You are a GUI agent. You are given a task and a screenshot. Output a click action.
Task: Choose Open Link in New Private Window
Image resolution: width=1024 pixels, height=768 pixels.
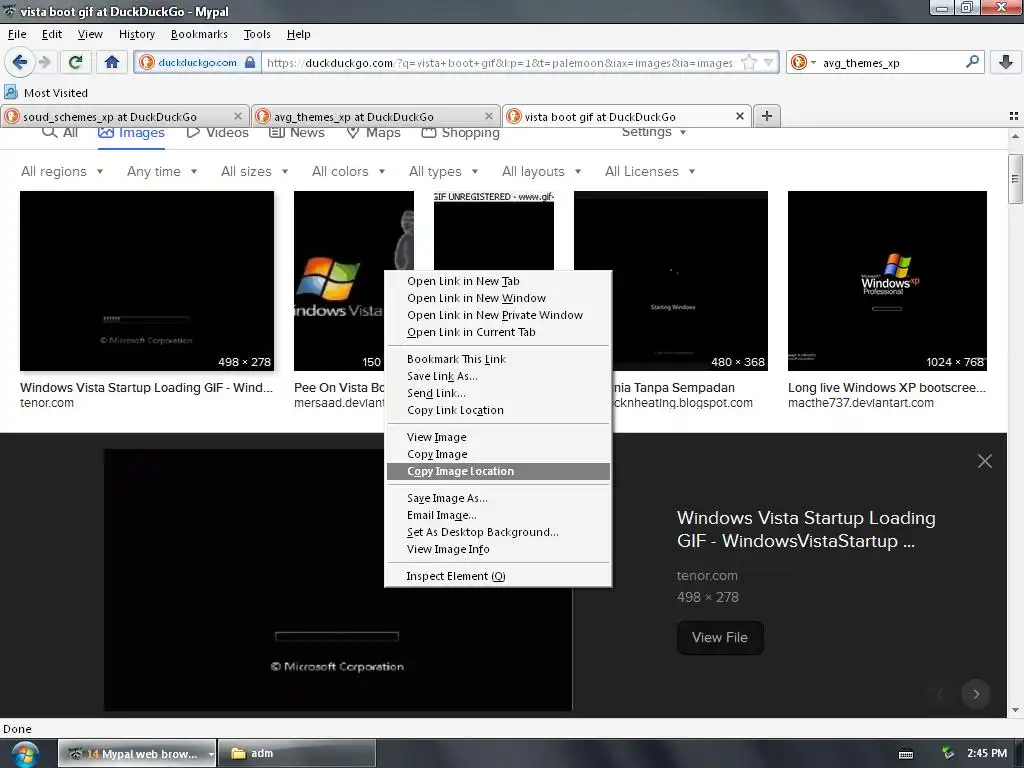click(x=498, y=315)
